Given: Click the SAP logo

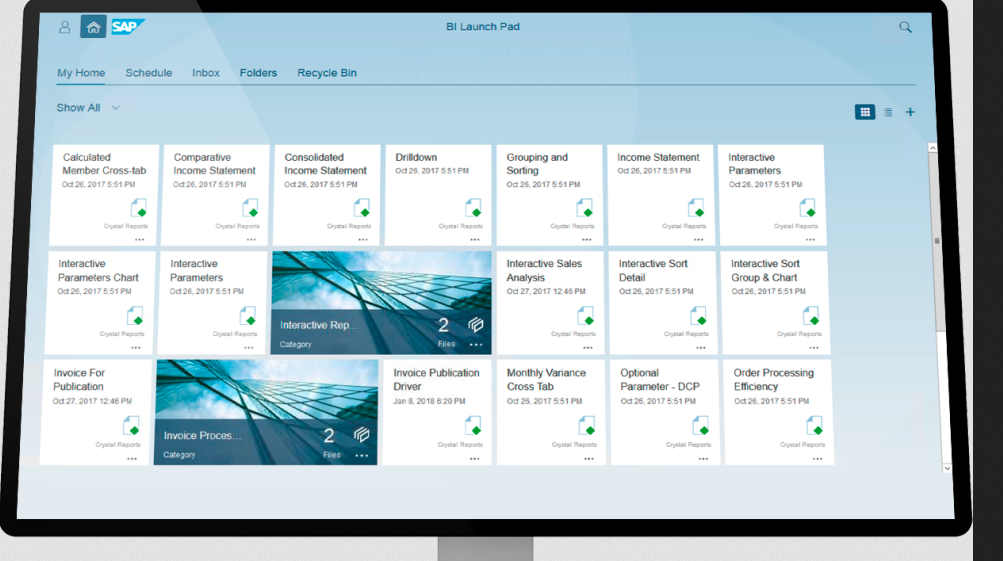Looking at the screenshot, I should point(127,27).
